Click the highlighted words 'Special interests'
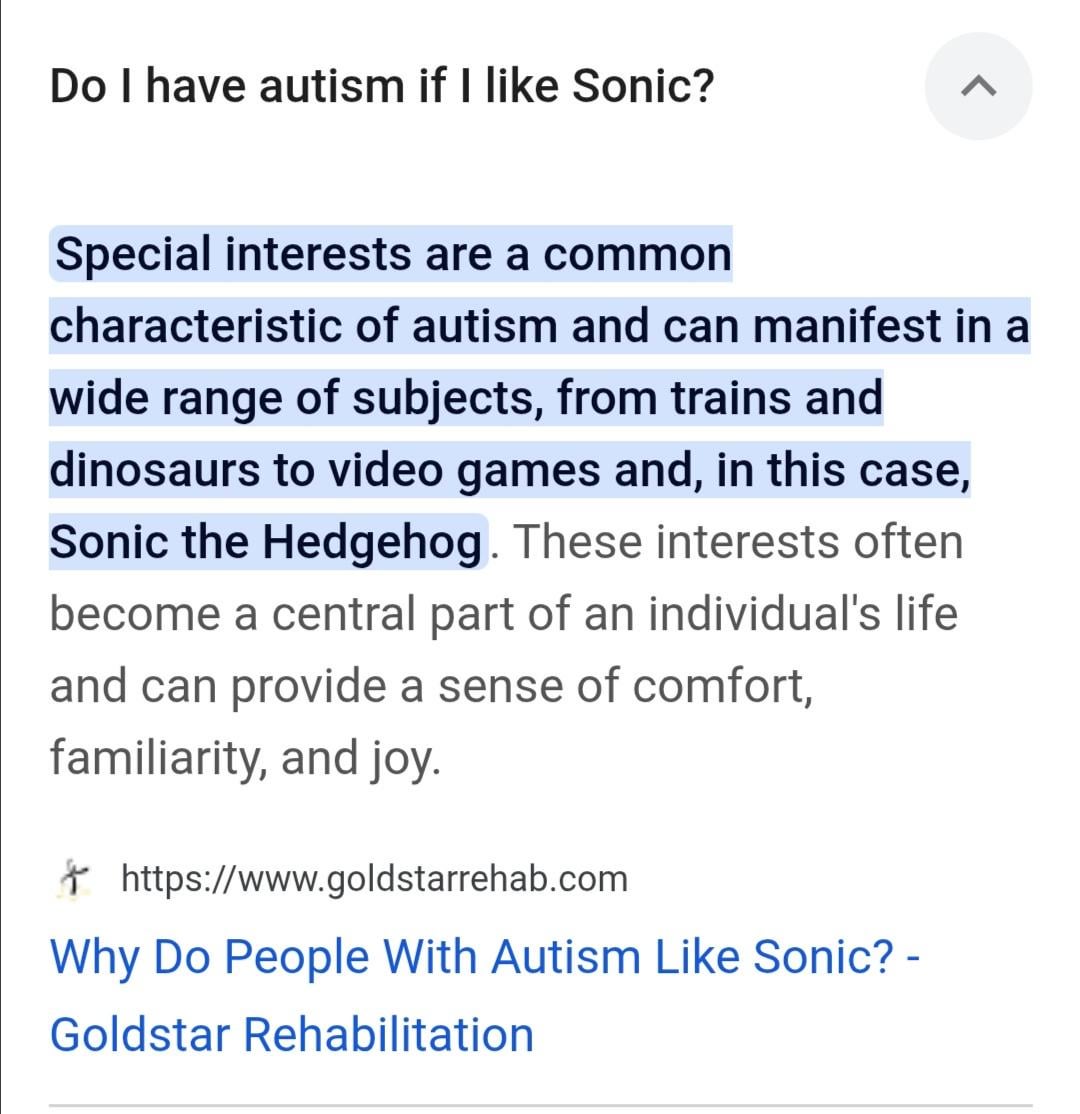1080x1114 pixels. (232, 254)
